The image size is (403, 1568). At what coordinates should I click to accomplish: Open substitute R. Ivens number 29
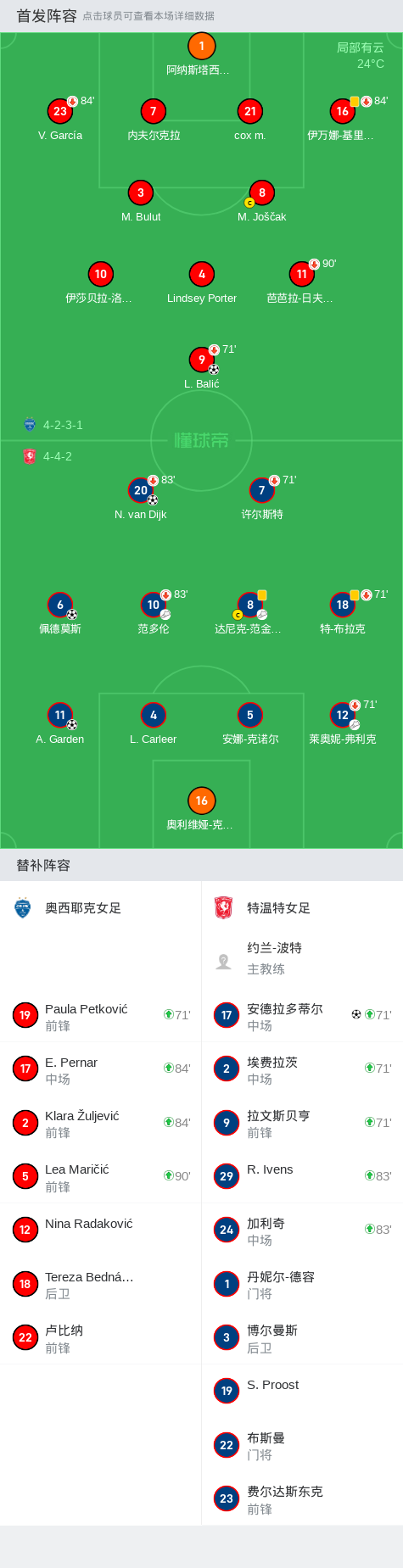302,1176
